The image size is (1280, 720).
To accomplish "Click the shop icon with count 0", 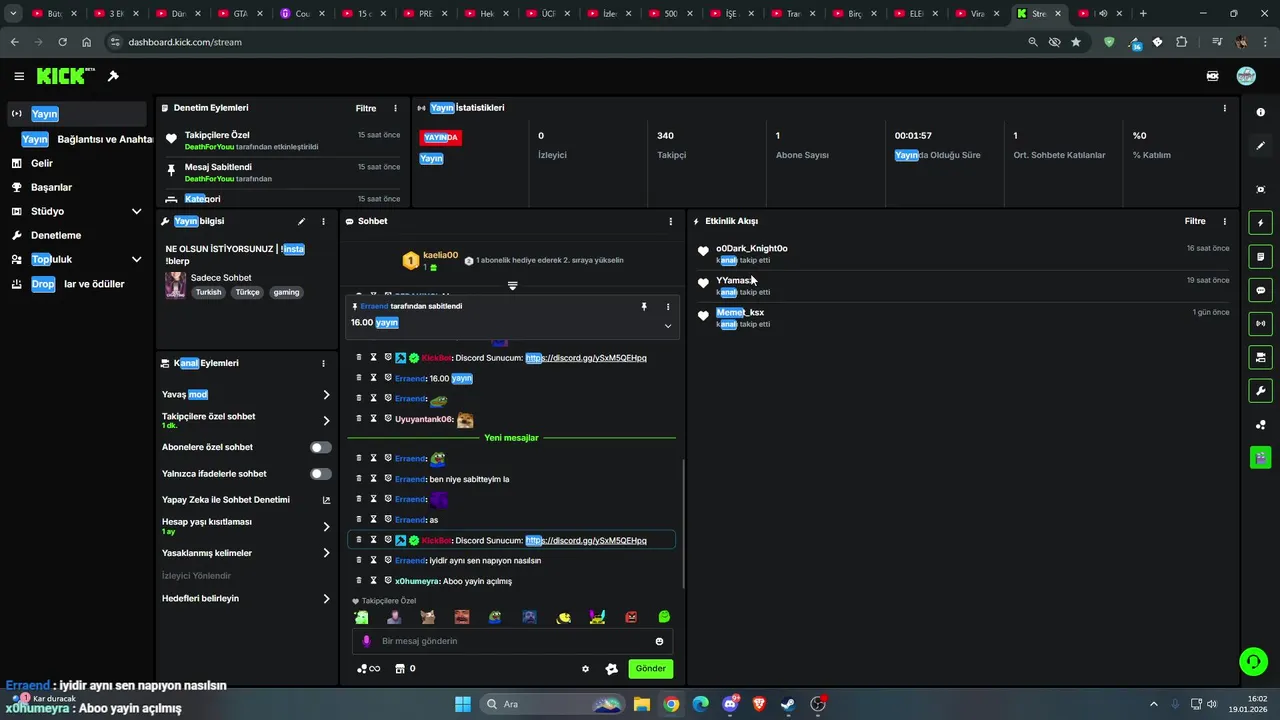I will tap(405, 669).
